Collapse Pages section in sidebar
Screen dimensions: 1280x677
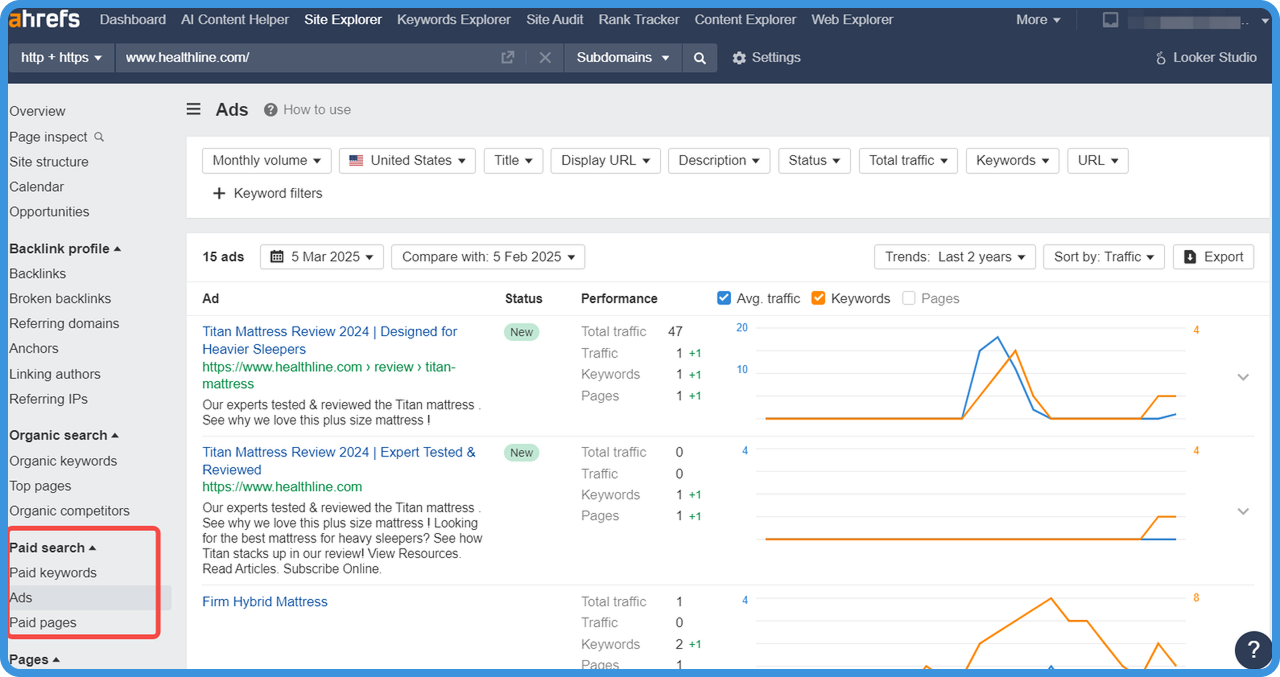[x=35, y=660]
